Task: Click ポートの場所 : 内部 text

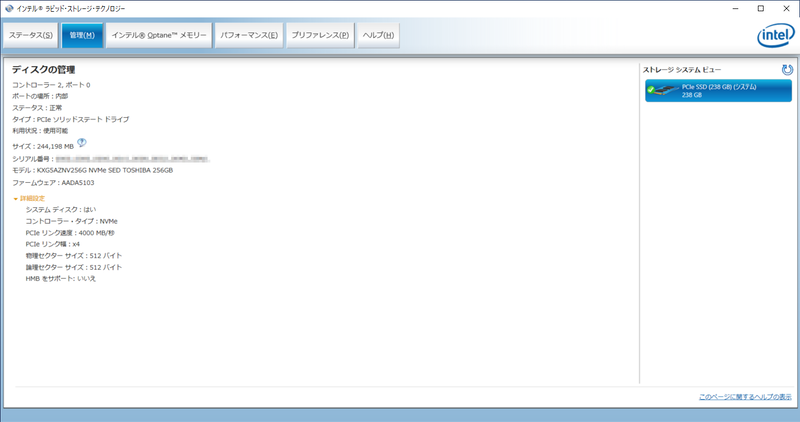Action: pos(40,96)
